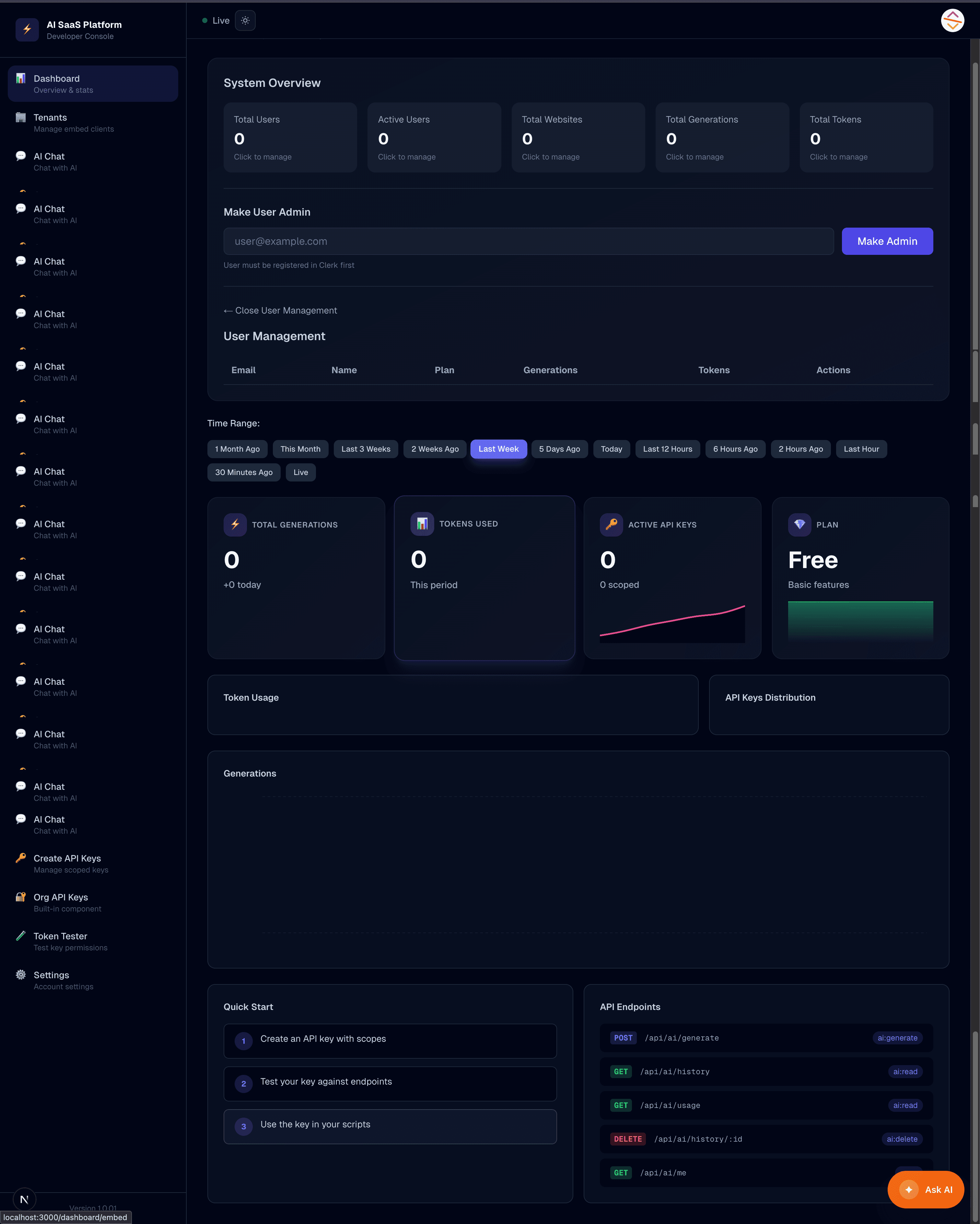Open the Total Generations overview card
The width and height of the screenshot is (980, 1224).
(722, 137)
